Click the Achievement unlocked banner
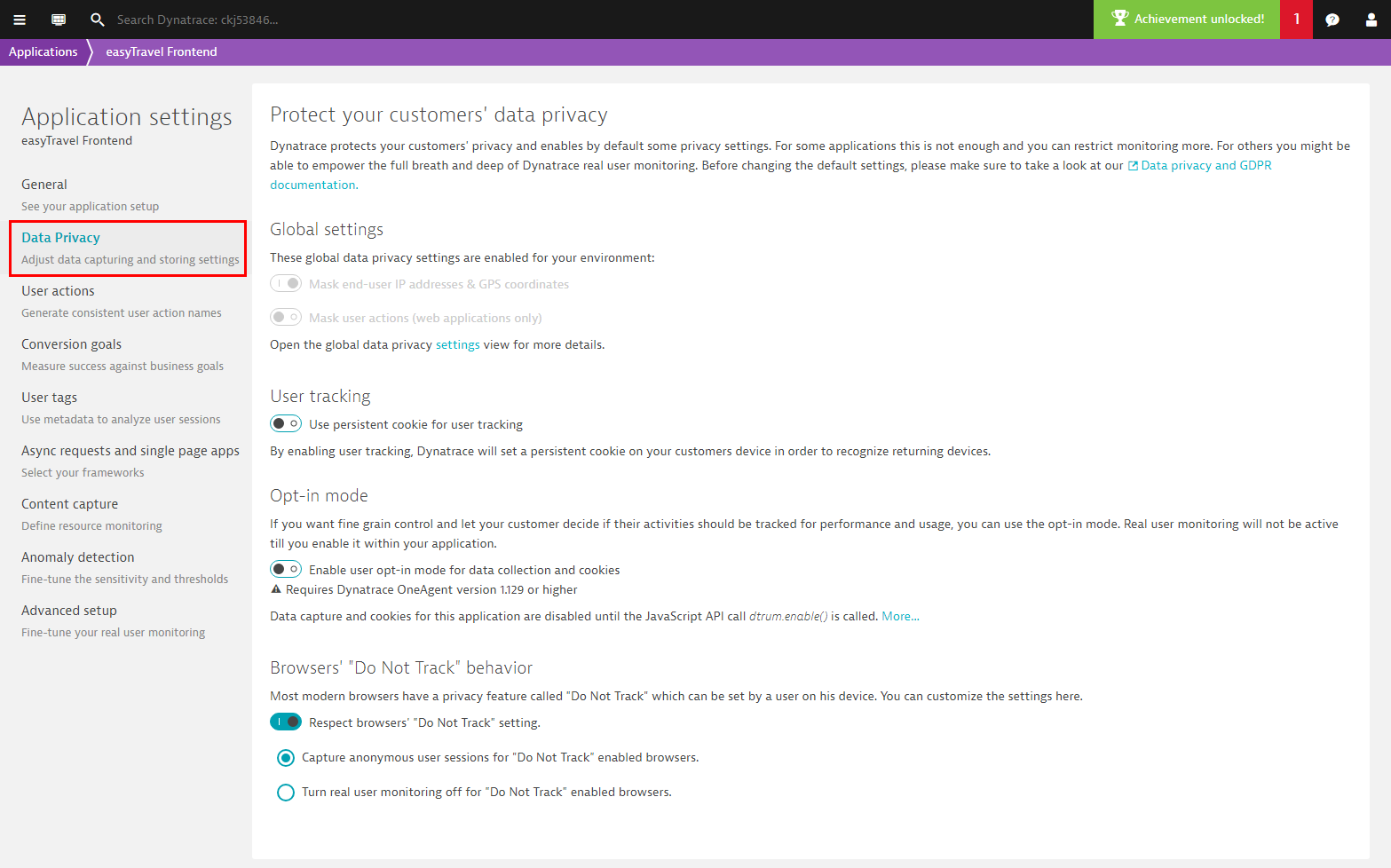Viewport: 1391px width, 868px height. point(1187,19)
